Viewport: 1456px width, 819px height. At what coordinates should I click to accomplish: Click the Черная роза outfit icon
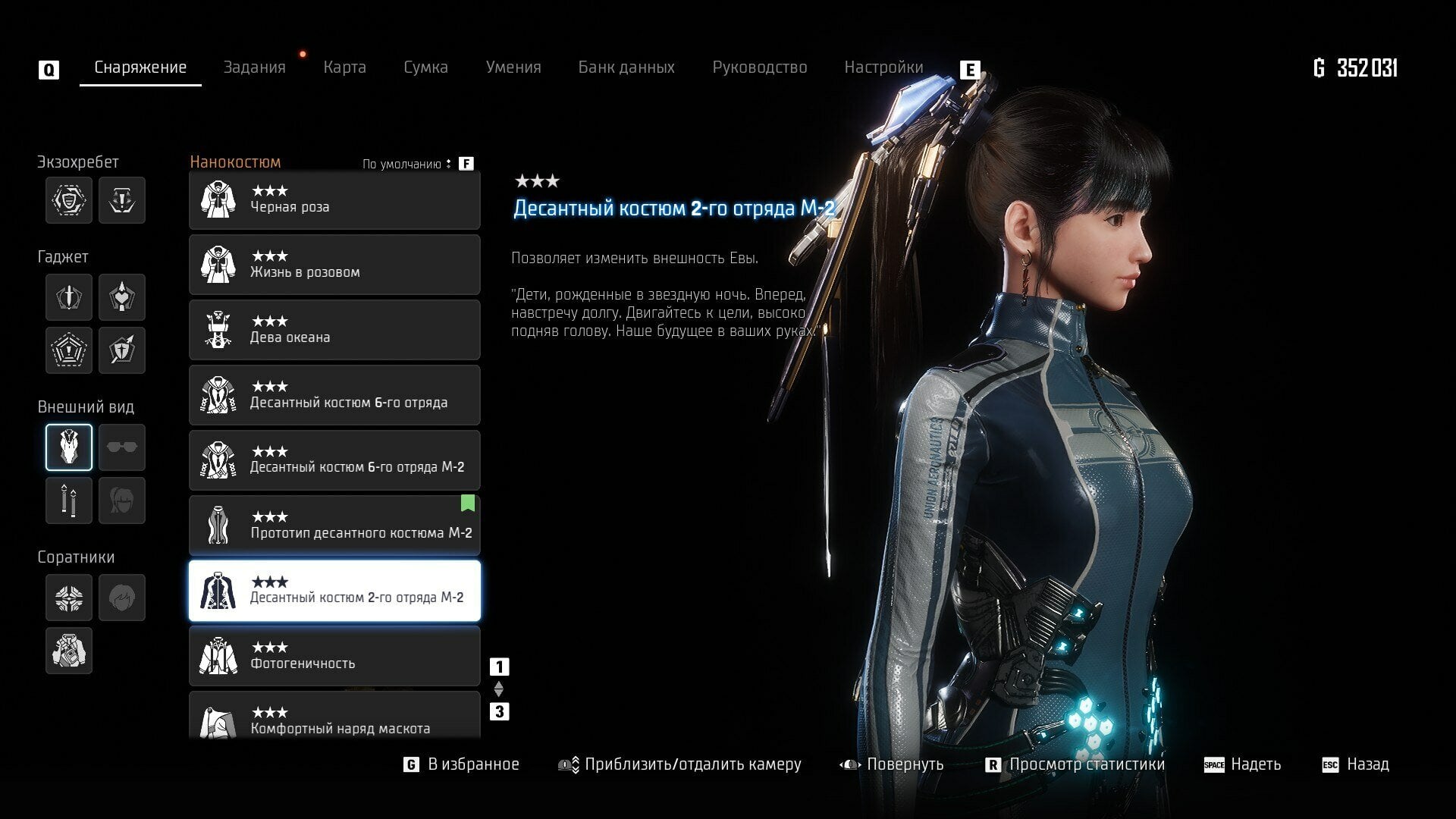[218, 199]
